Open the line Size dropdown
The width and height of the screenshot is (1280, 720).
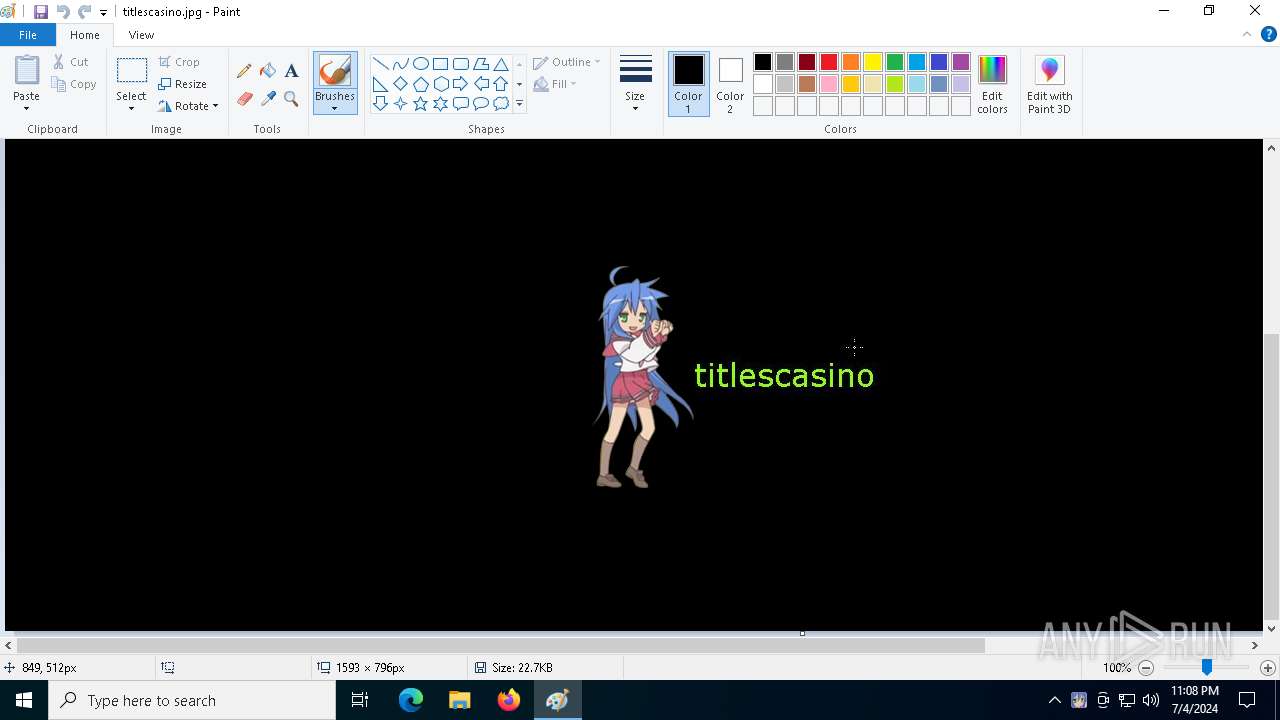point(635,84)
